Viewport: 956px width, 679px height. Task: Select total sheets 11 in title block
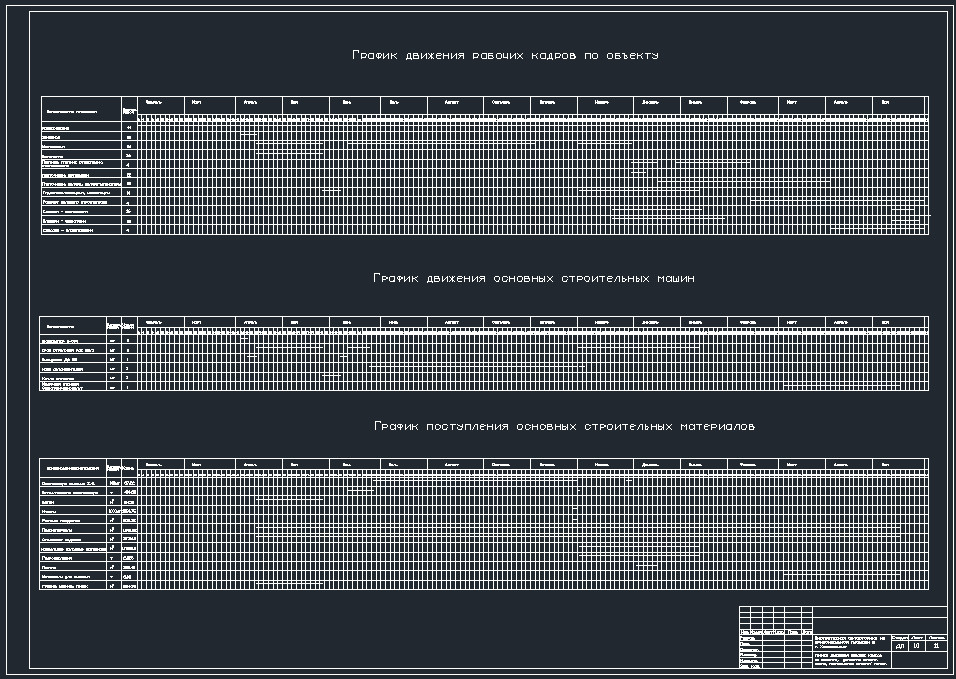pyautogui.click(x=937, y=647)
